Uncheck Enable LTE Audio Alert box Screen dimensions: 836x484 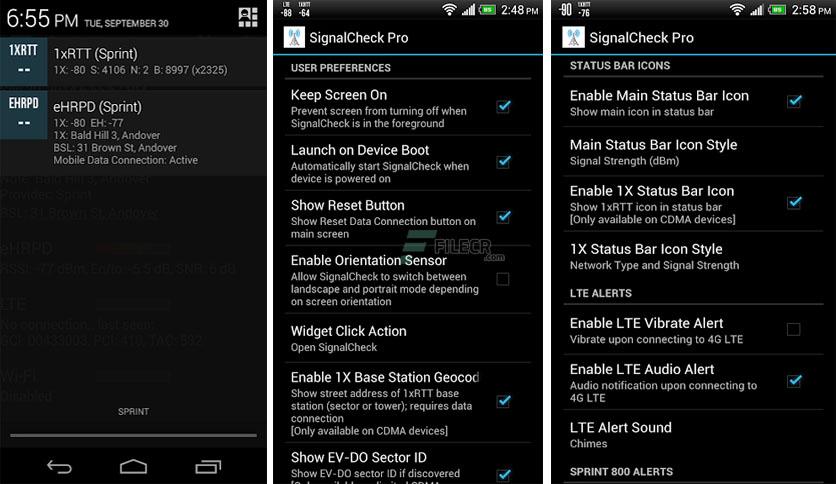(794, 381)
